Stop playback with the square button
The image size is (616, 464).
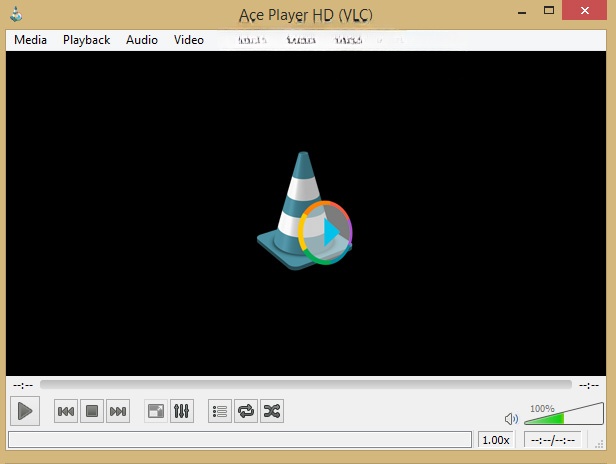click(x=92, y=411)
